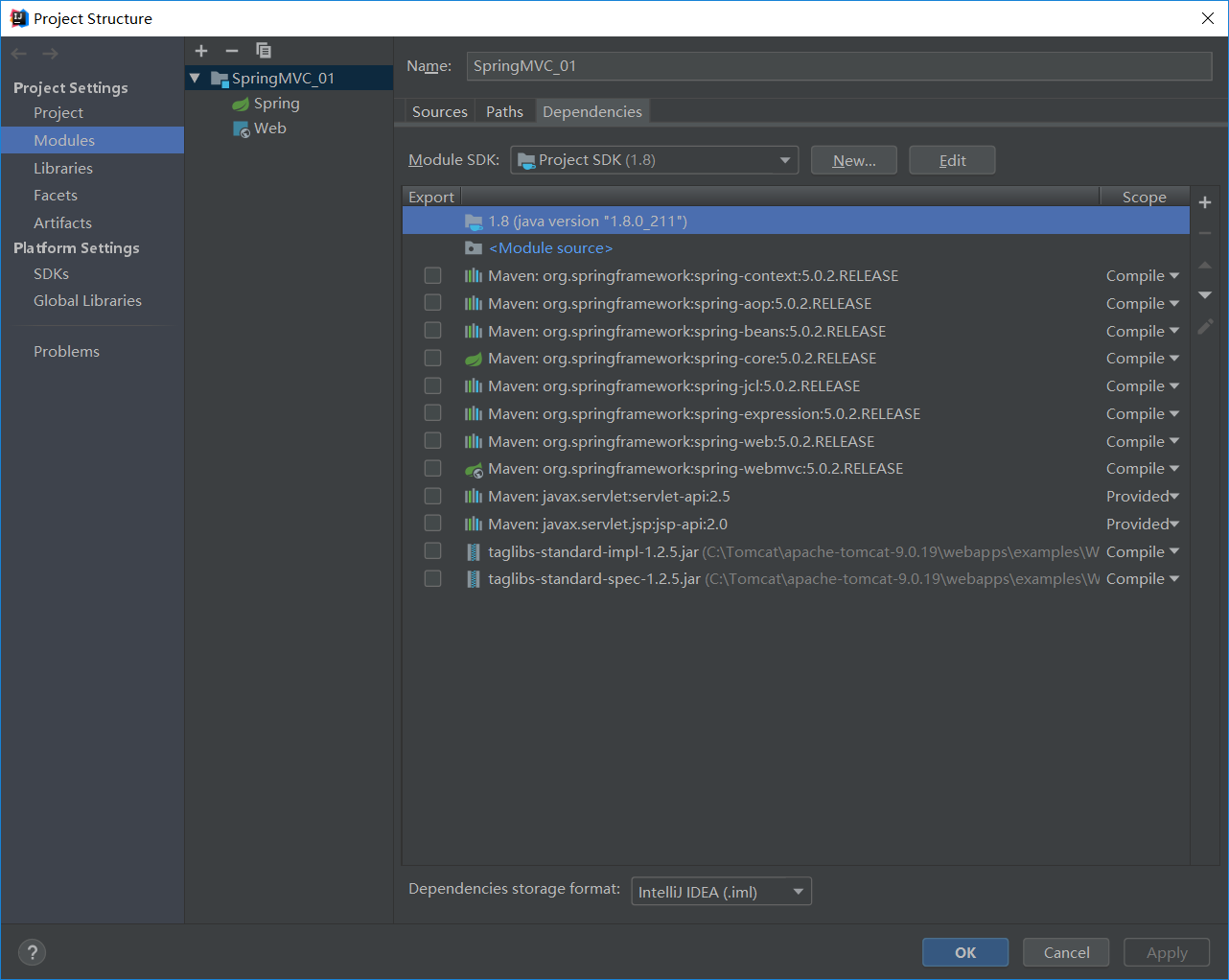
Task: Enable Export for javax.servlet:servlet-api:2.5
Action: (432, 496)
